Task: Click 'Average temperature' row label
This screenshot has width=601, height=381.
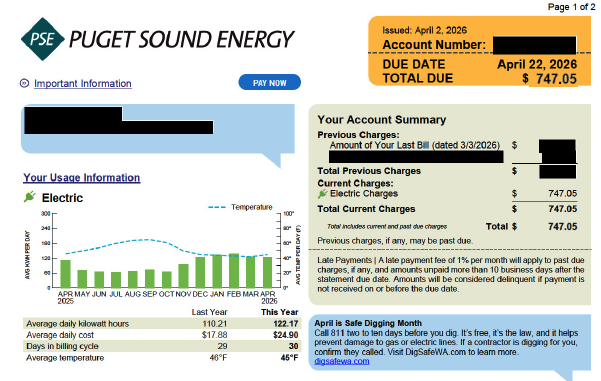Action: coord(65,358)
